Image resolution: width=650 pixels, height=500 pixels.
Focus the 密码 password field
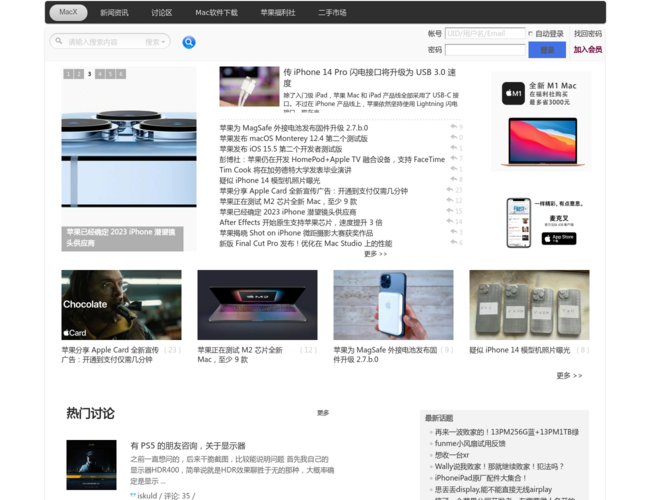click(485, 50)
